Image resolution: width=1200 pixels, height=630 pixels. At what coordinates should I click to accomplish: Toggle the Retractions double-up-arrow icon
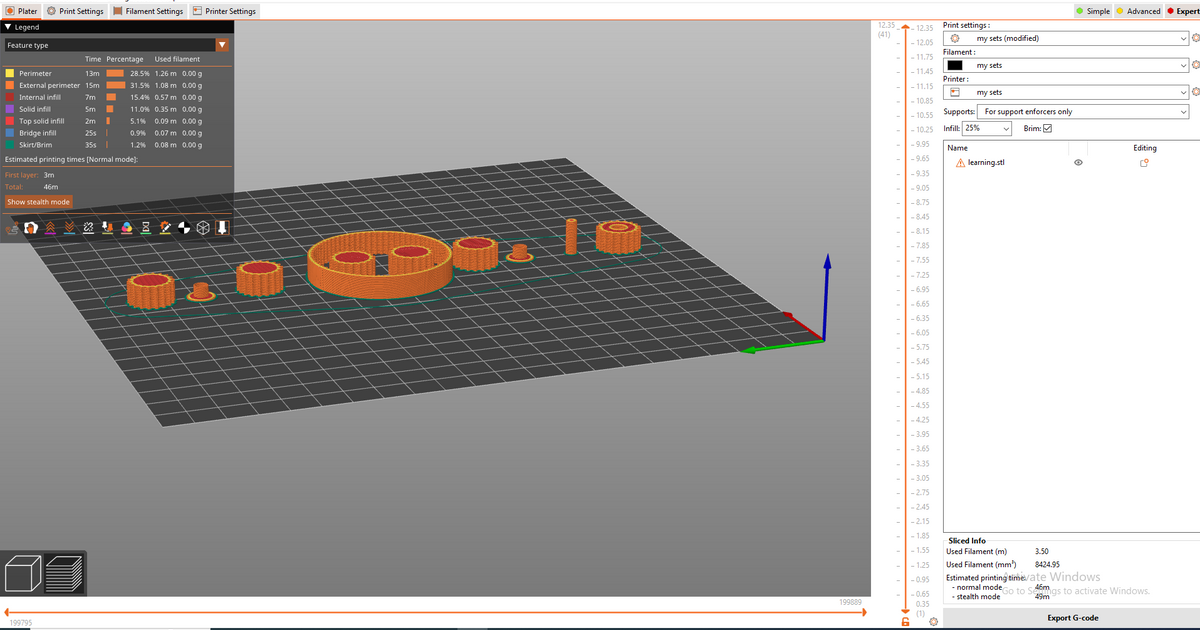pos(52,228)
